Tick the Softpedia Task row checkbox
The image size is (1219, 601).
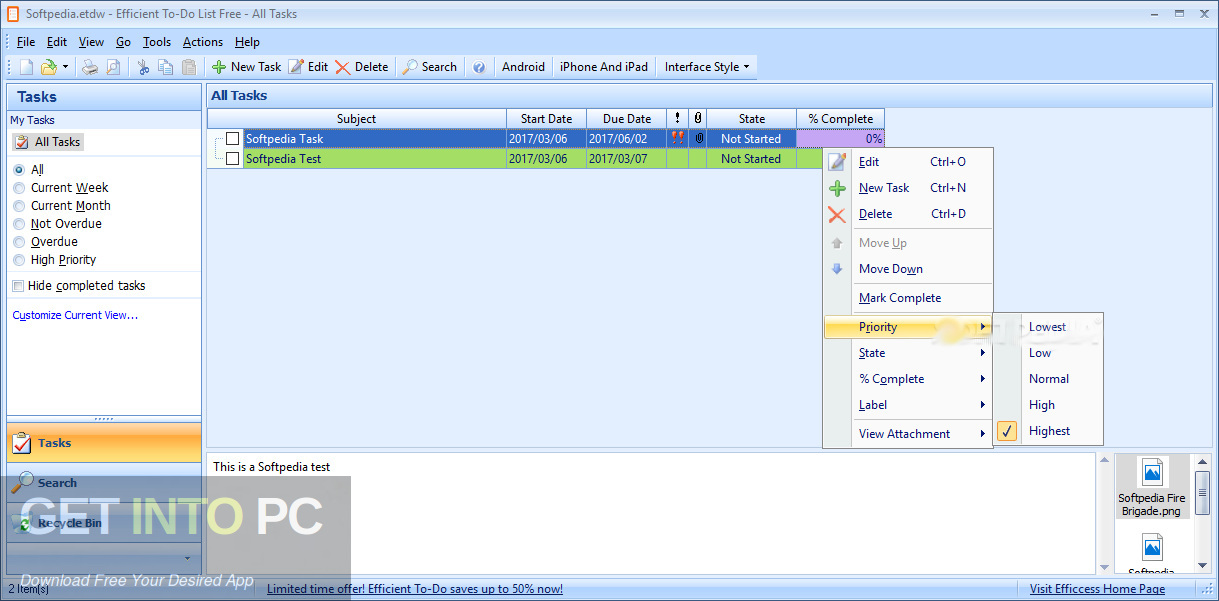tap(233, 139)
